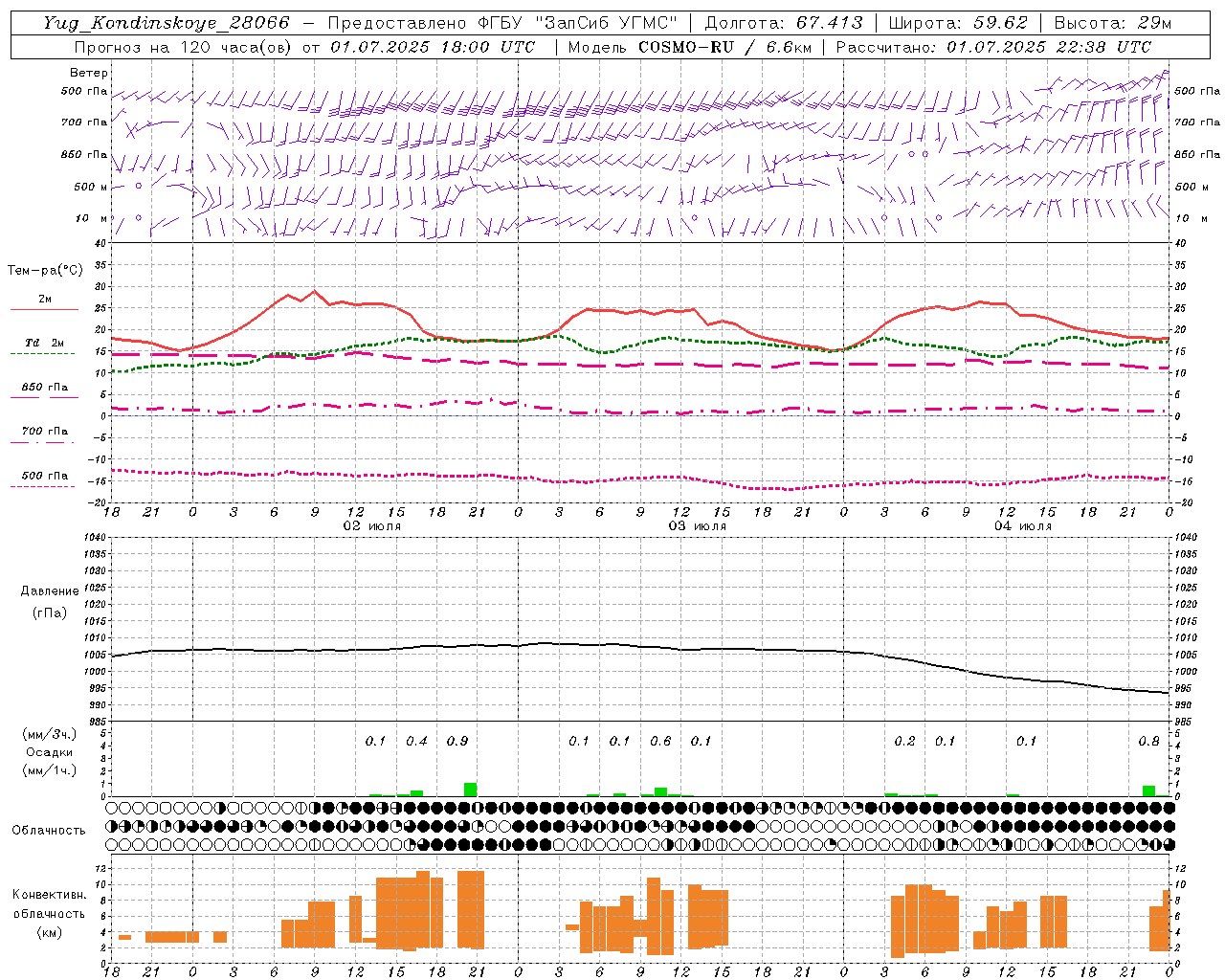Select the date label "04 июля"
Screen dimensions: 1225x980
coord(1022,526)
